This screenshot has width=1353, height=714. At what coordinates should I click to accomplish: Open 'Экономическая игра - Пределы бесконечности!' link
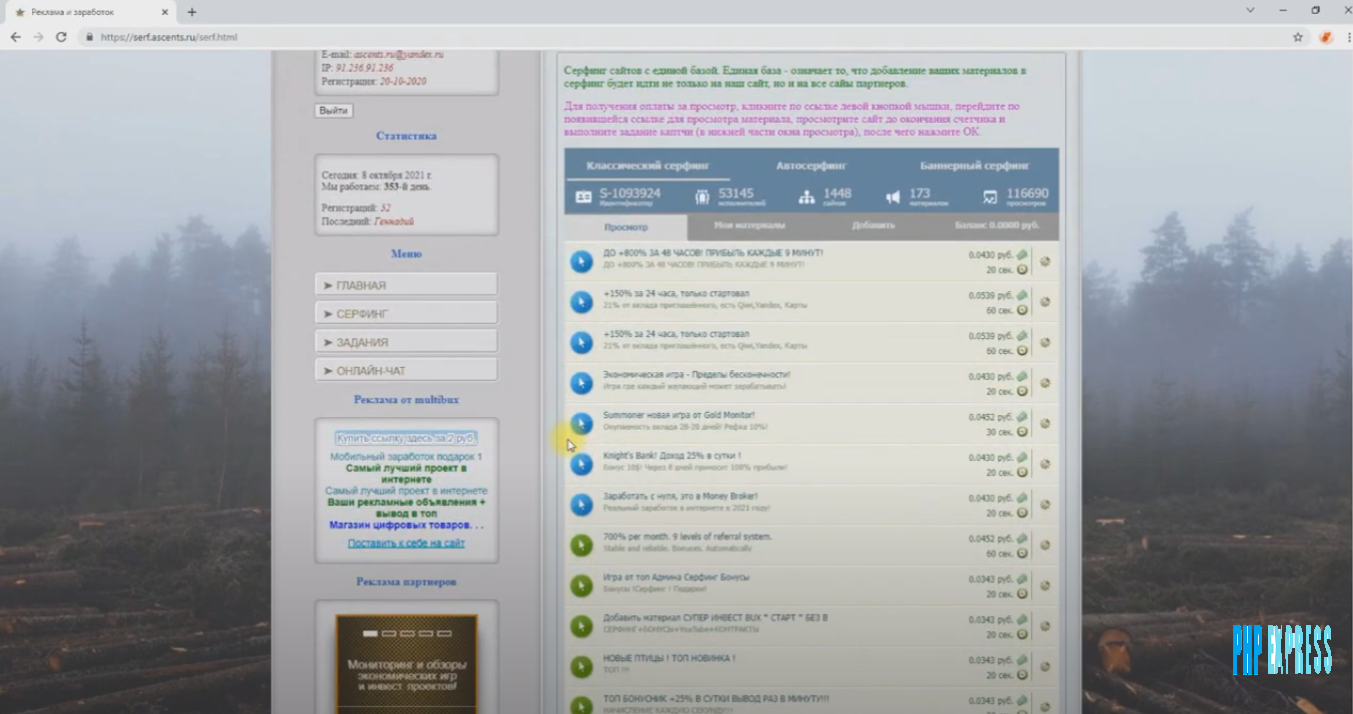coord(696,375)
